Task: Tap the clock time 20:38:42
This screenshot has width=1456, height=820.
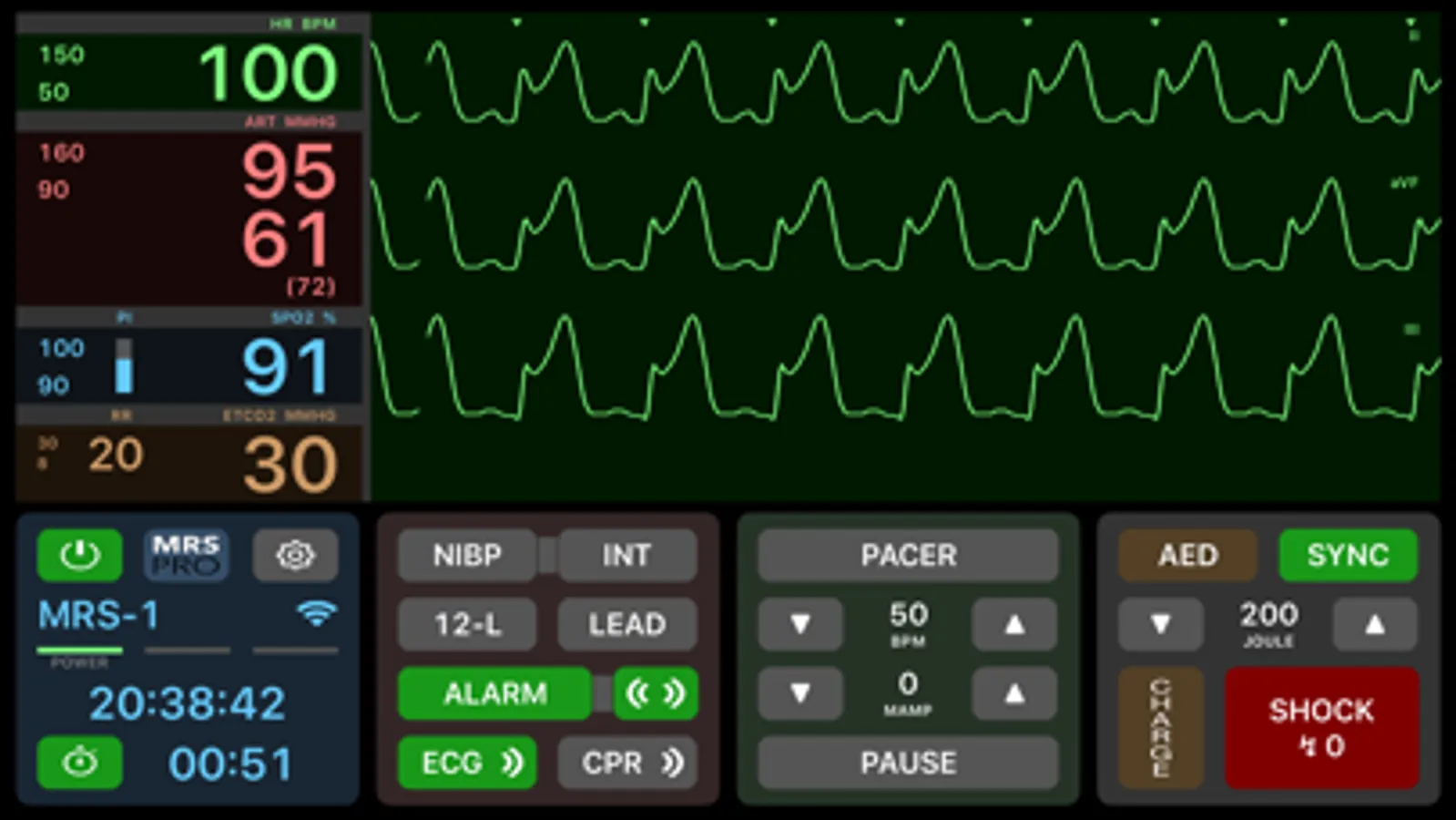Action: point(187,703)
